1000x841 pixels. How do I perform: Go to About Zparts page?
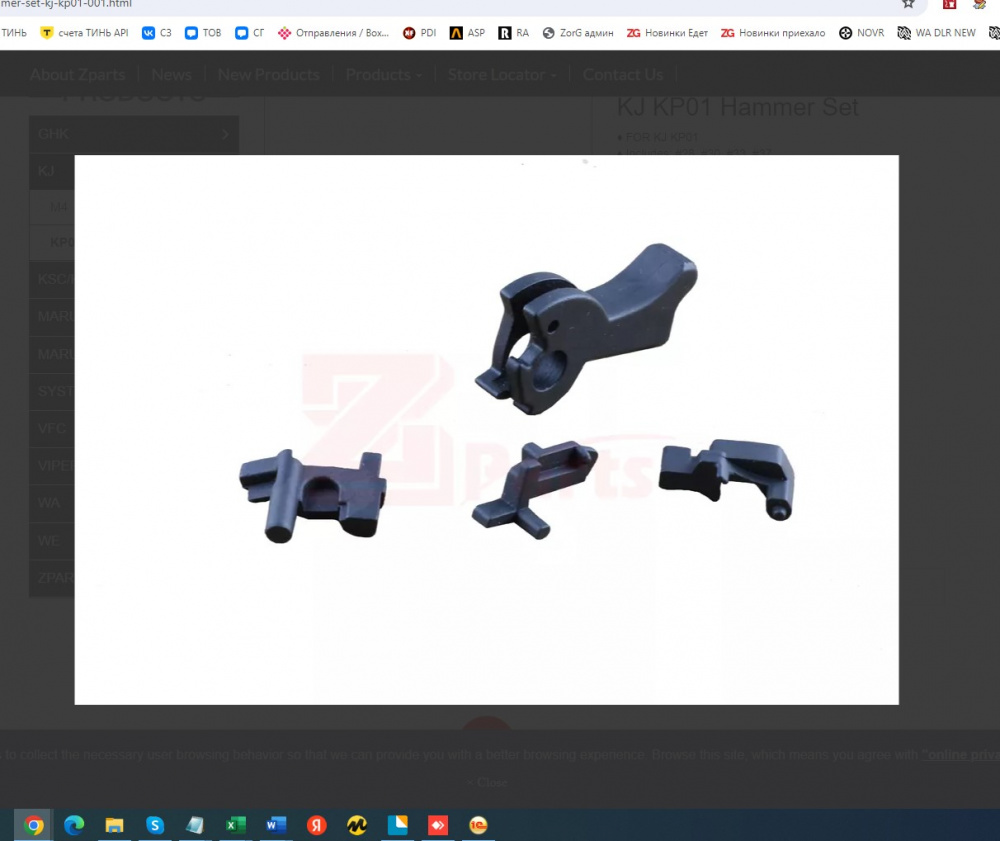pyautogui.click(x=78, y=75)
